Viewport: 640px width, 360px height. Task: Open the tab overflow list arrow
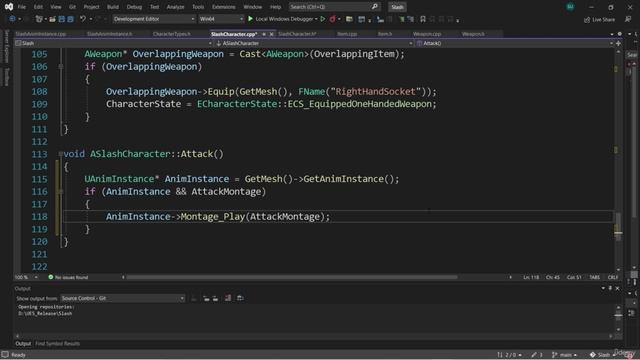click(612, 34)
